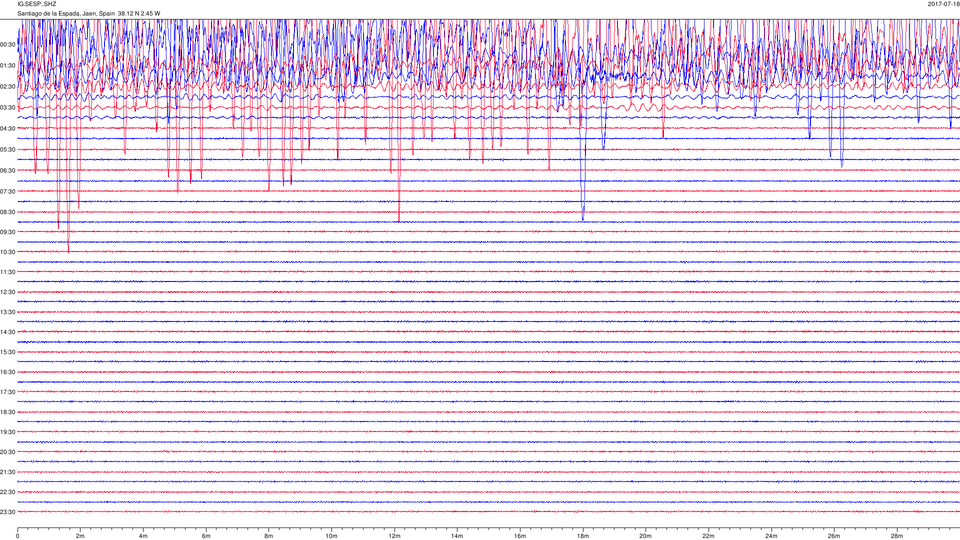This screenshot has width=960, height=540.
Task: Choose the 23:30 time label
Action: [x=8, y=512]
